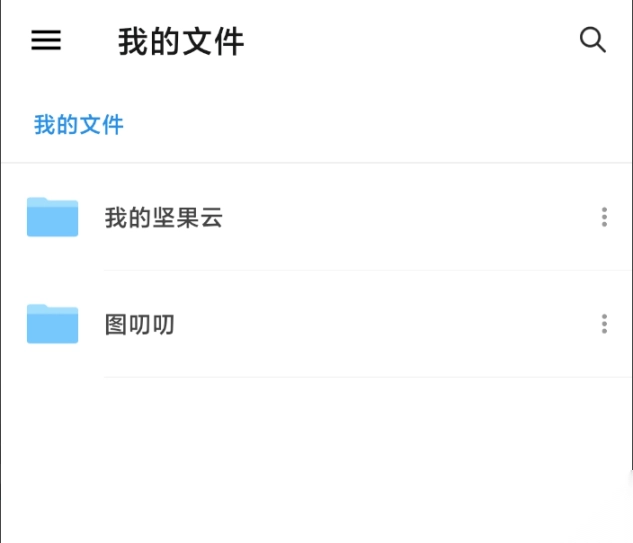Screen dimensions: 633x543
Task: Open the 我的坚果云 folder by name
Action: click(x=163, y=217)
